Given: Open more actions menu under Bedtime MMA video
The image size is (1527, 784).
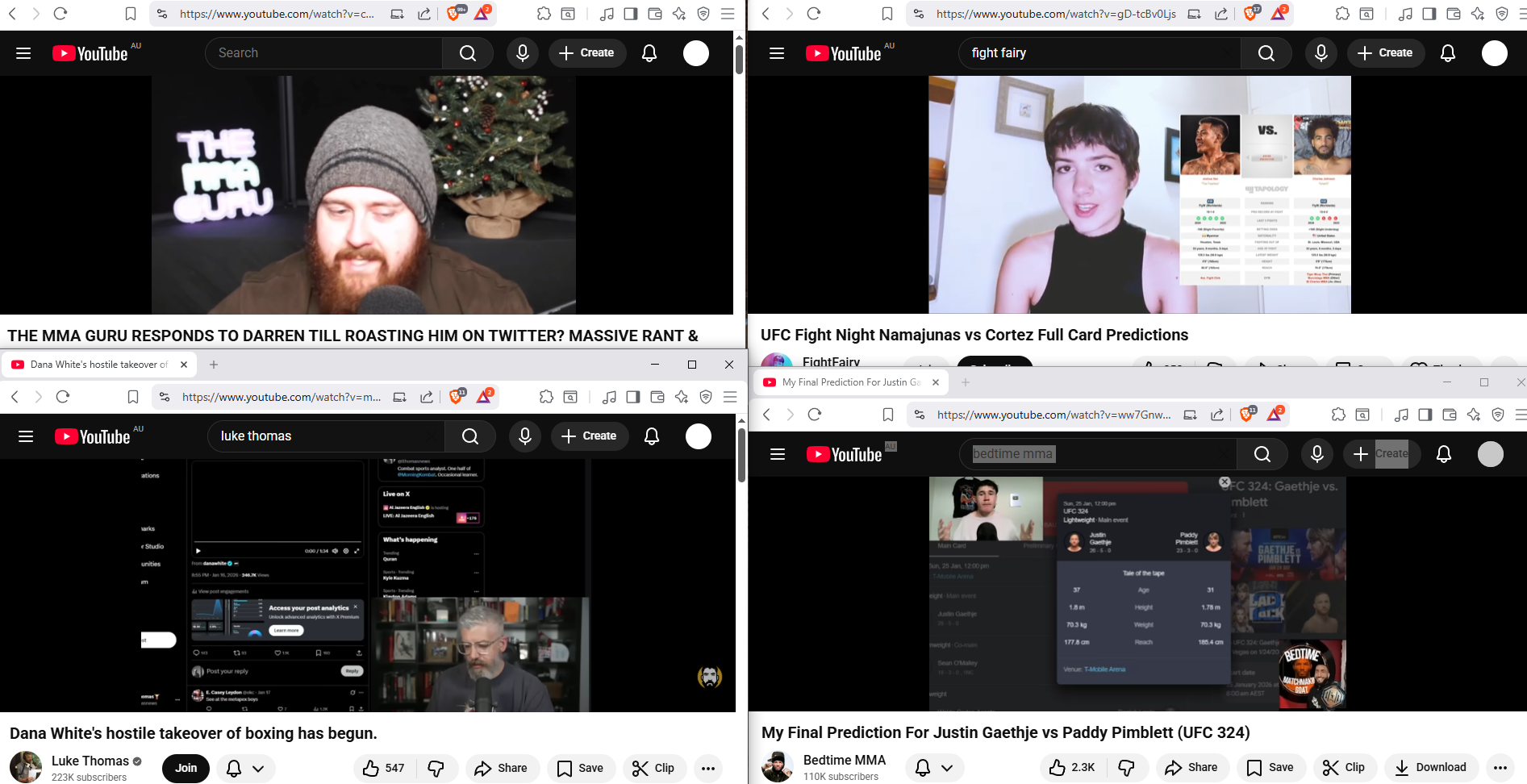Looking at the screenshot, I should pos(1500,767).
